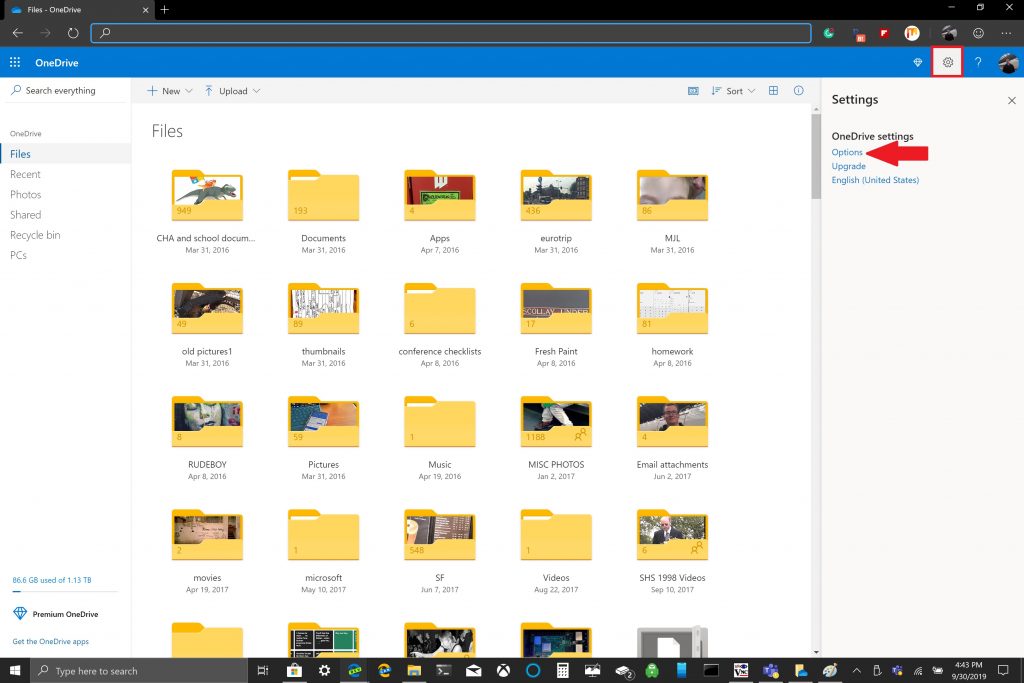The width and height of the screenshot is (1024, 683).
Task: Open a new browser tab
Action: pyautogui.click(x=165, y=9)
